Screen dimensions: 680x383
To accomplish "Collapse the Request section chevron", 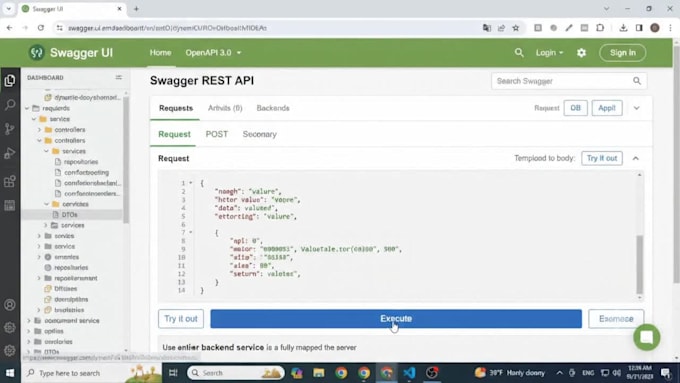I will [635, 158].
